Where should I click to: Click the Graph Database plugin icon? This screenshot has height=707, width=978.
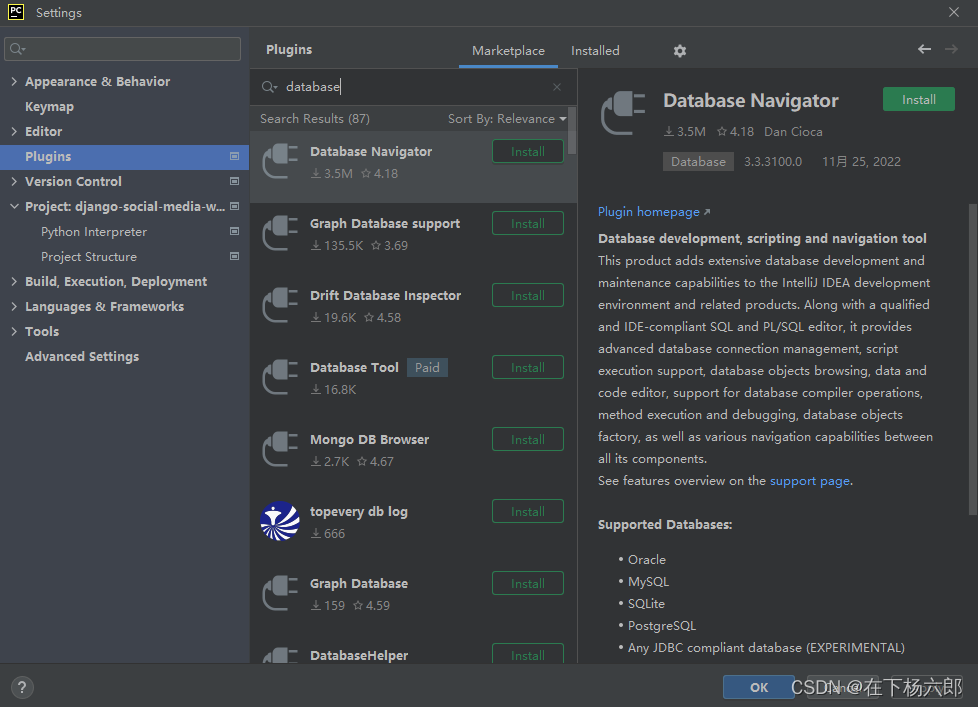click(x=280, y=594)
